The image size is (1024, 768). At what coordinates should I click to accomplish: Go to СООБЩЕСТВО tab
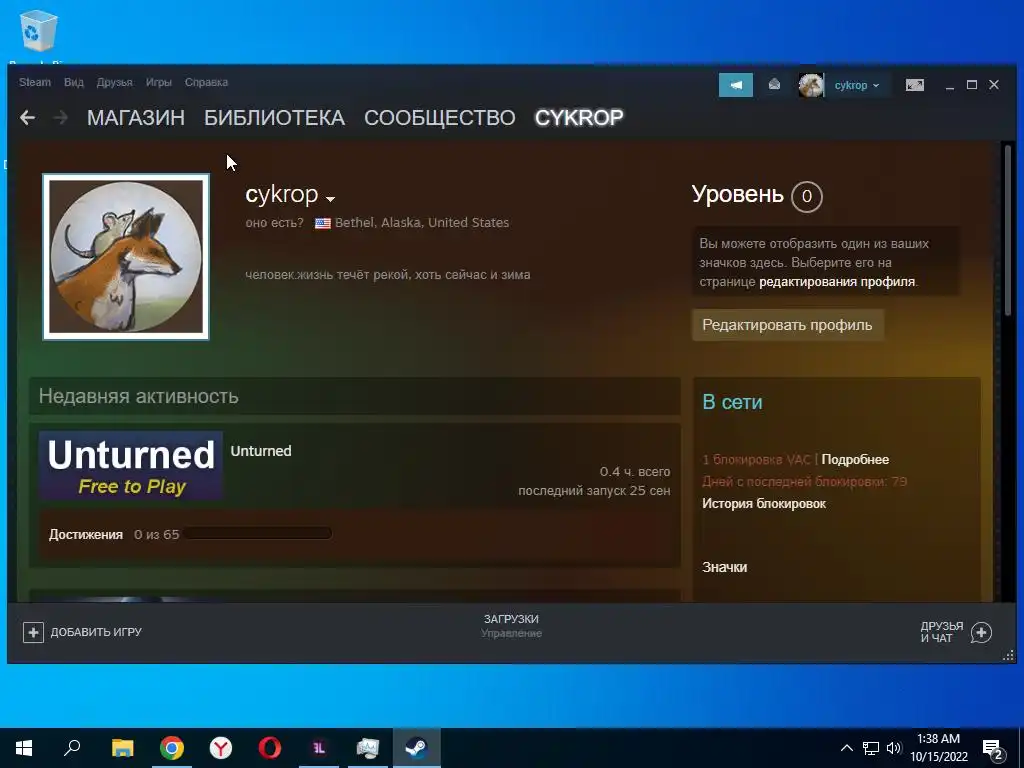click(x=440, y=118)
